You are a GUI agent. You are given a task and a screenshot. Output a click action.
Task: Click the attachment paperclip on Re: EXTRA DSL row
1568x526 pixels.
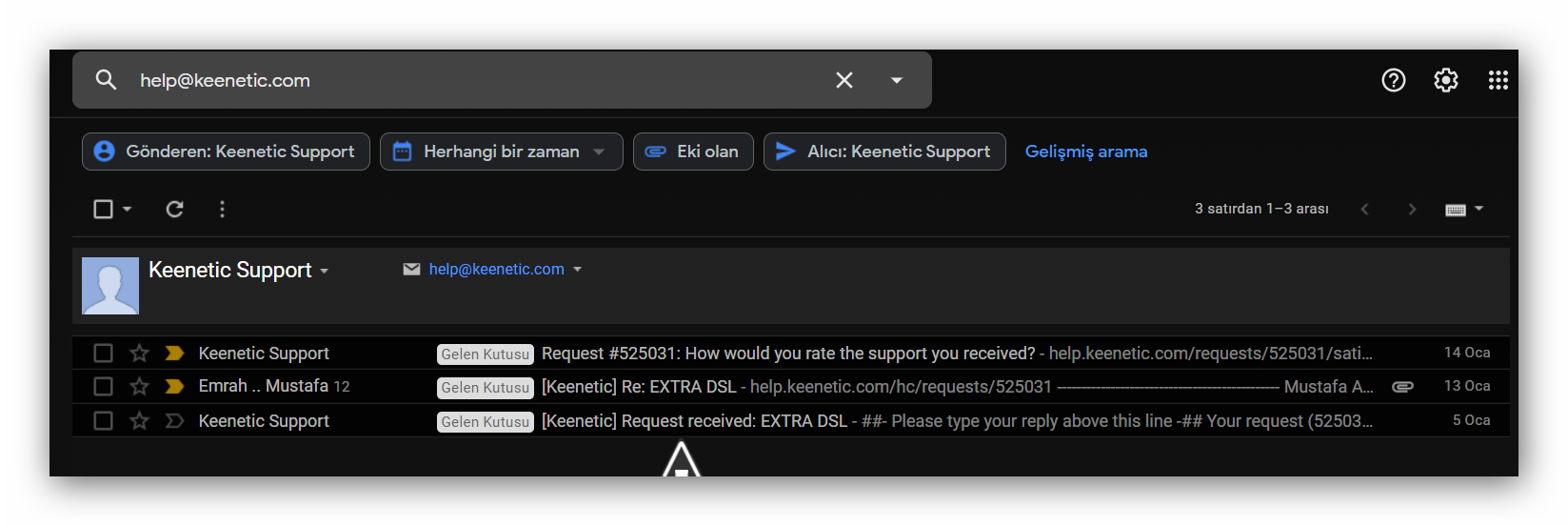pyautogui.click(x=1402, y=387)
